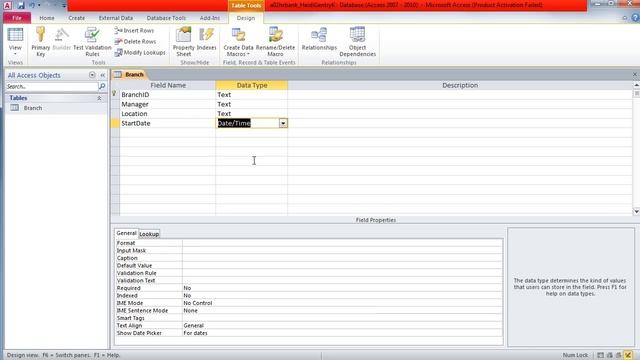Select the Design ribbon tab

[246, 18]
